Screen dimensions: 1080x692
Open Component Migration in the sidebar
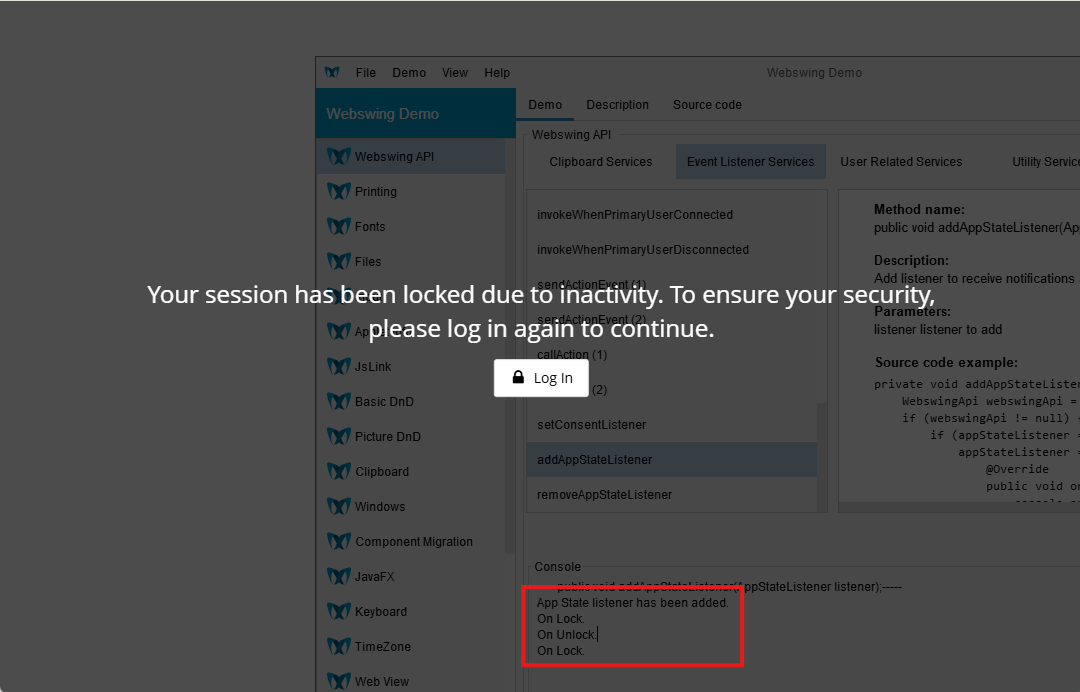pos(413,542)
